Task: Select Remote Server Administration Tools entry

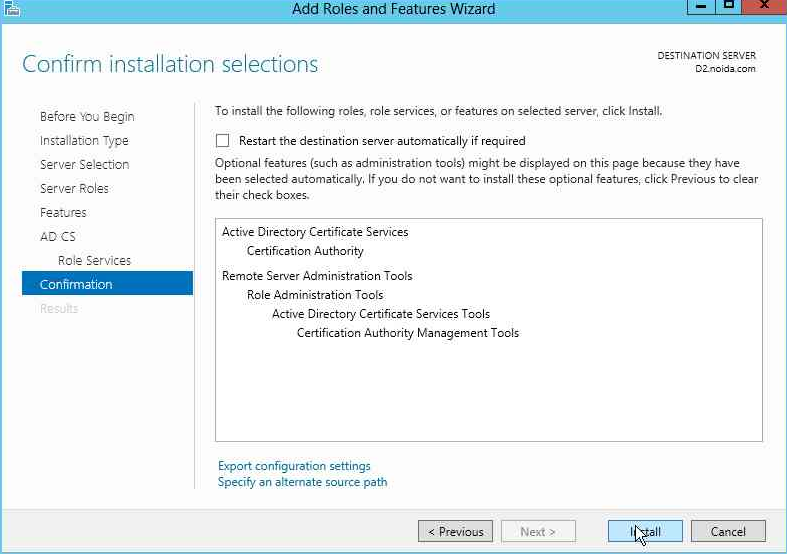Action: click(x=317, y=275)
